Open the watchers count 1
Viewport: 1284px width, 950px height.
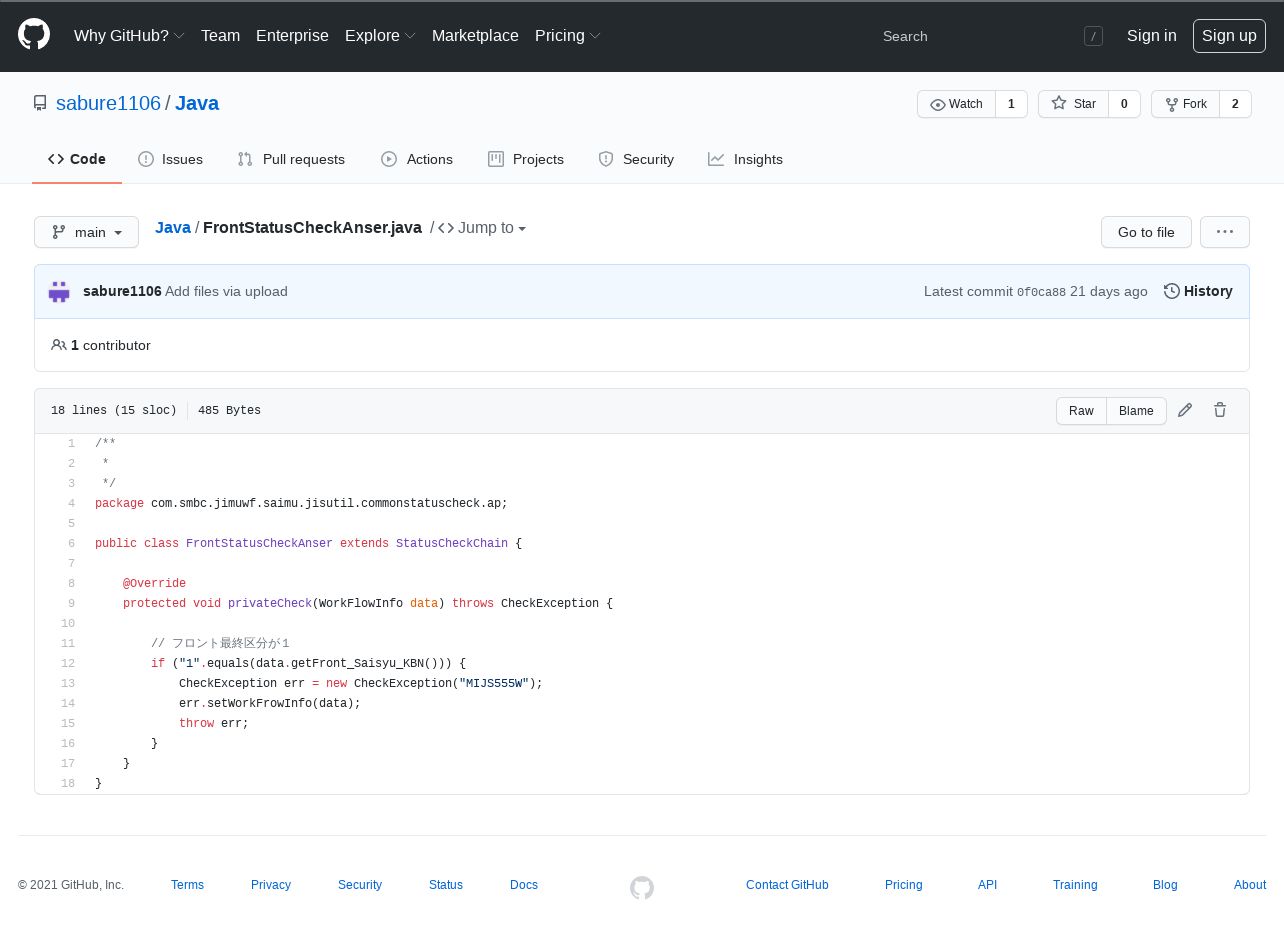click(x=1011, y=104)
